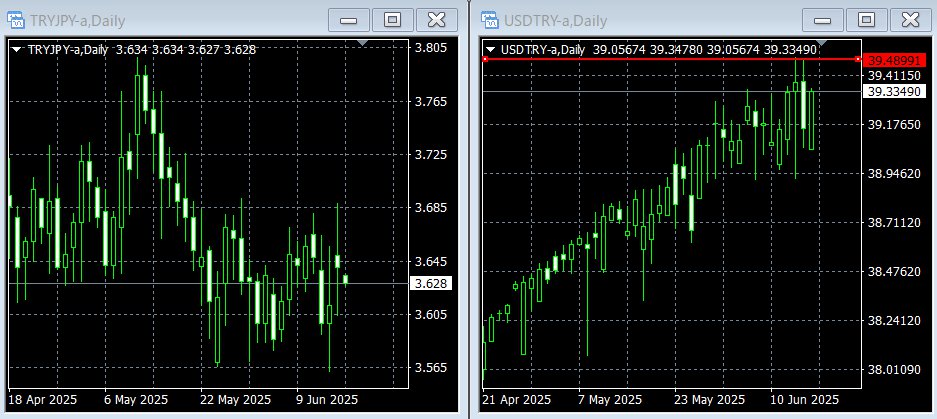Screen dimensions: 937x419
Task: Click the 3.565 price scale label
Action: [430, 368]
